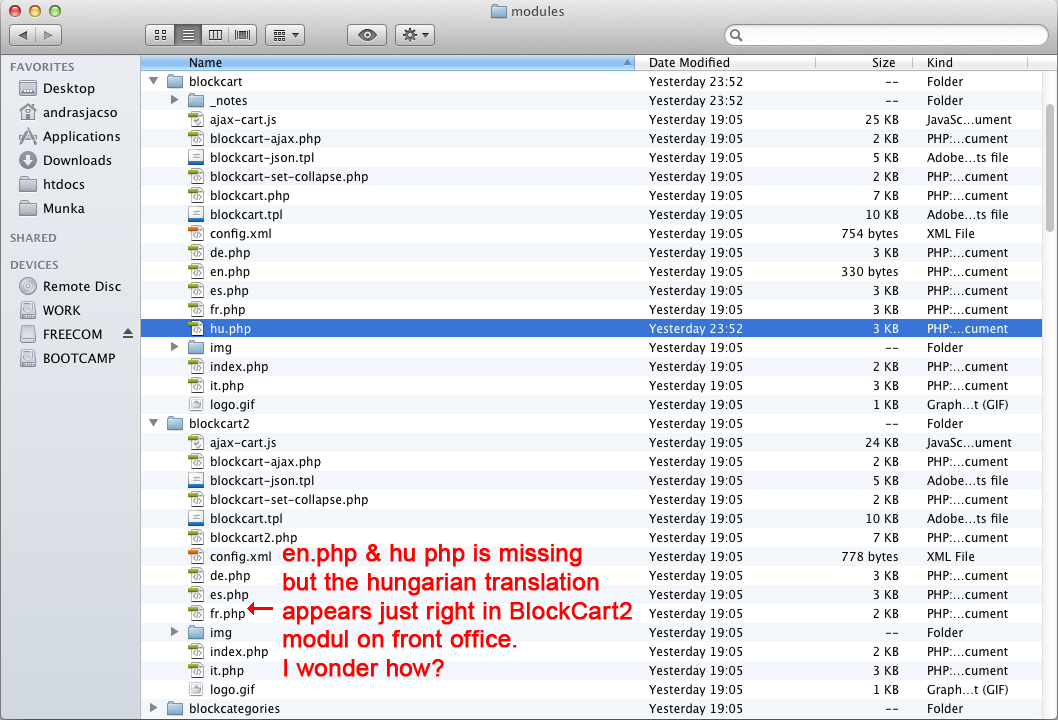This screenshot has width=1058, height=720.
Task: Click the vertical scrollbar thumb
Action: 1049,168
